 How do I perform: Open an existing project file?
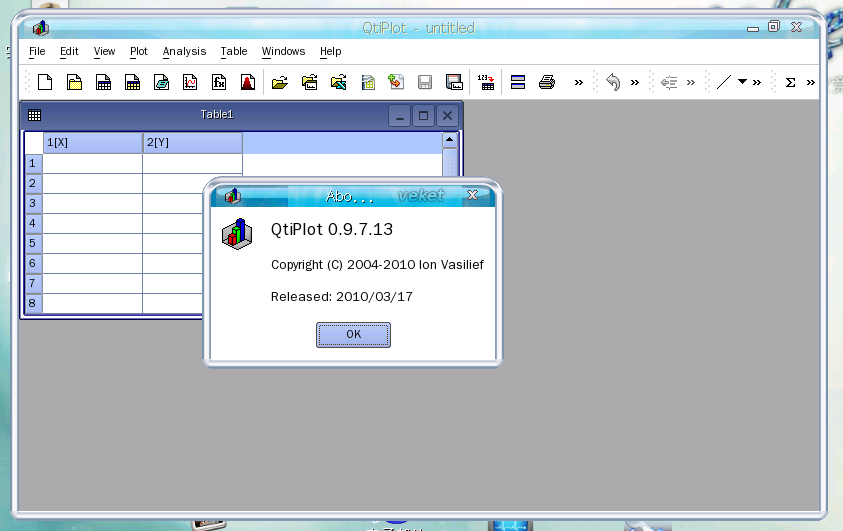pos(280,82)
